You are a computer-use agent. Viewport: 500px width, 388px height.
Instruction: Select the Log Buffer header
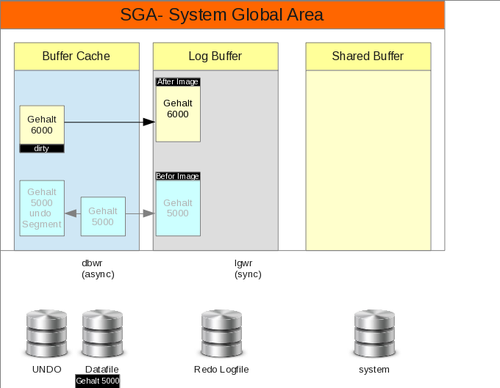click(x=216, y=56)
